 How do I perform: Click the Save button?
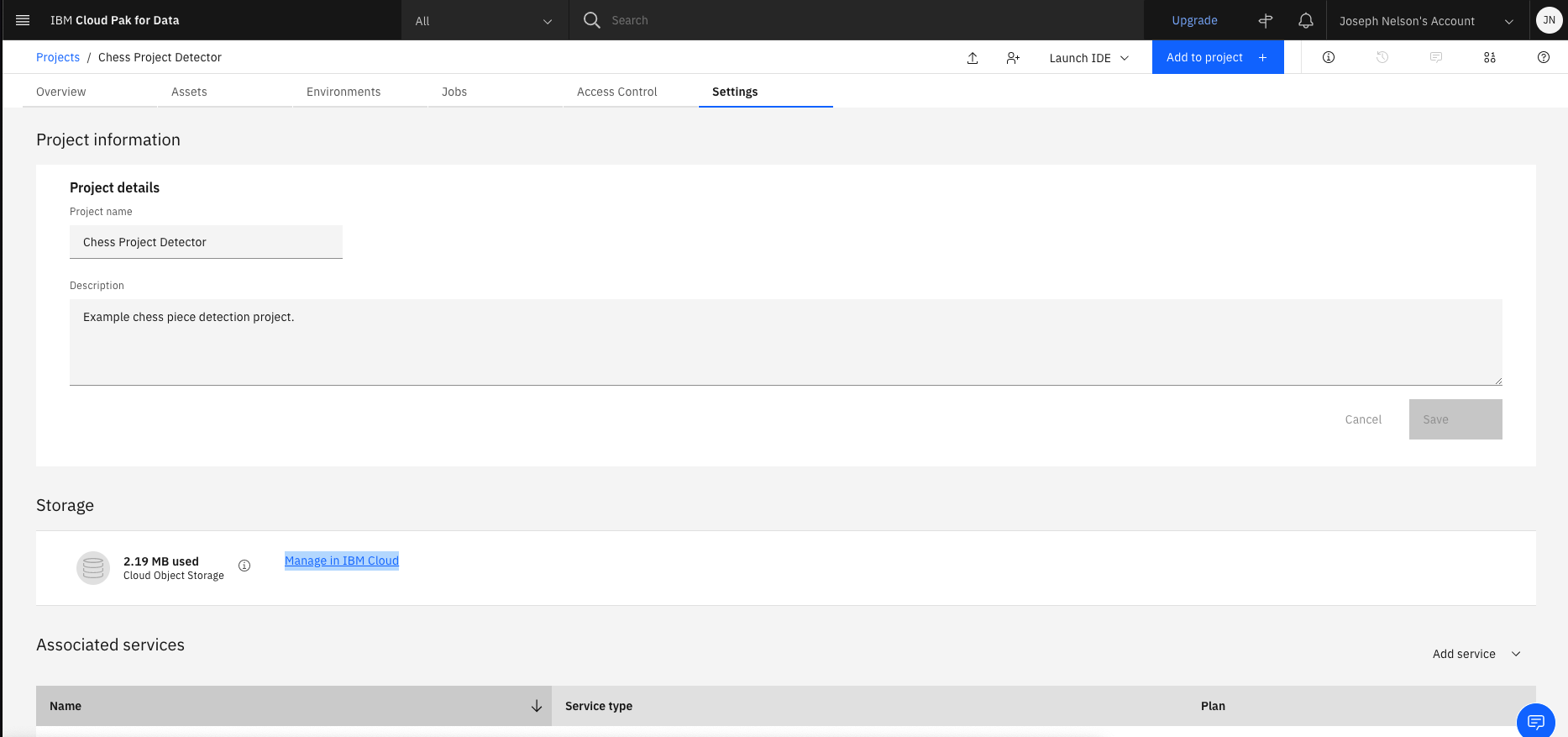(1455, 419)
